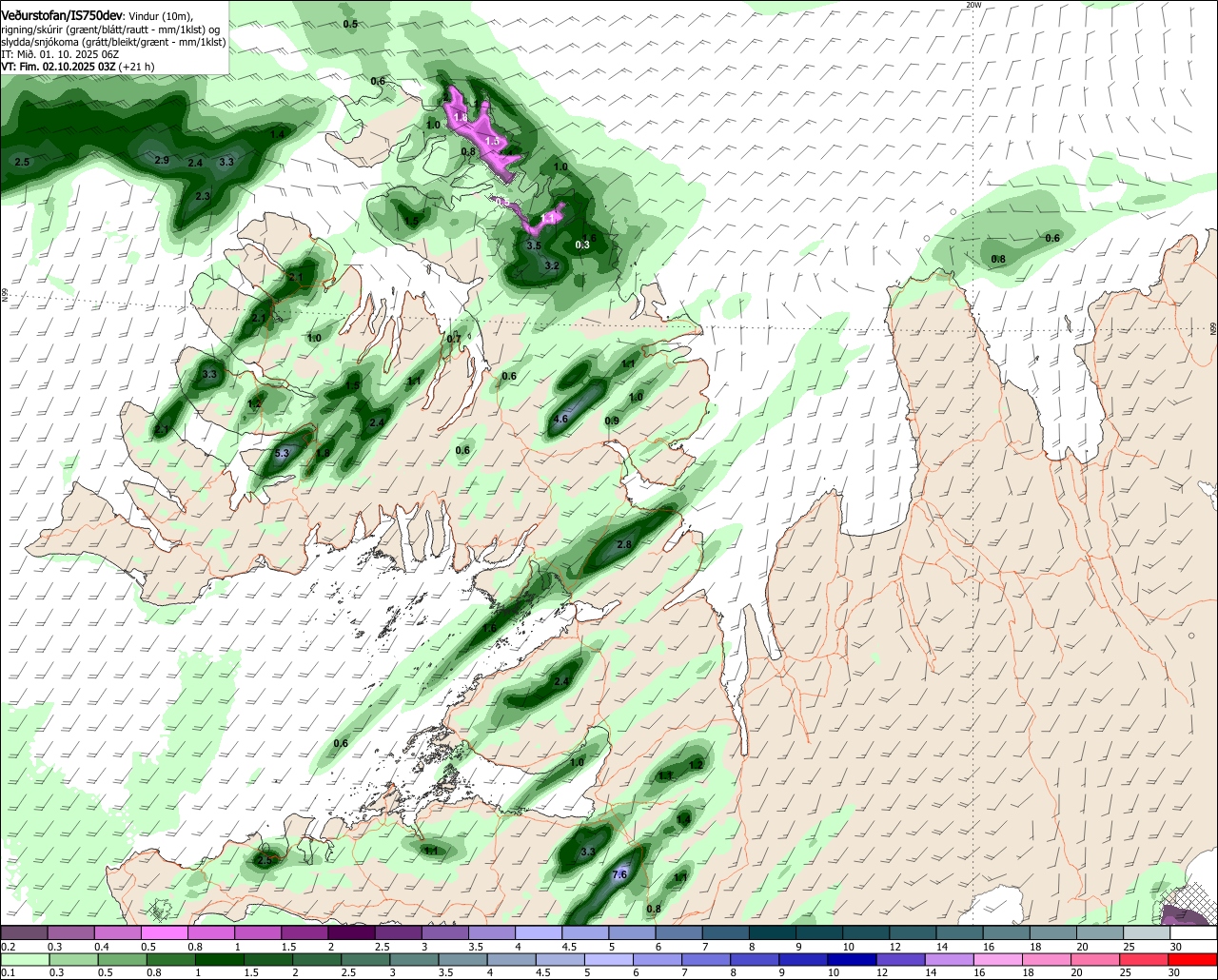This screenshot has width=1218, height=980.
Task: Click the 4.5 label under the purple legend row
Action: [x=570, y=947]
